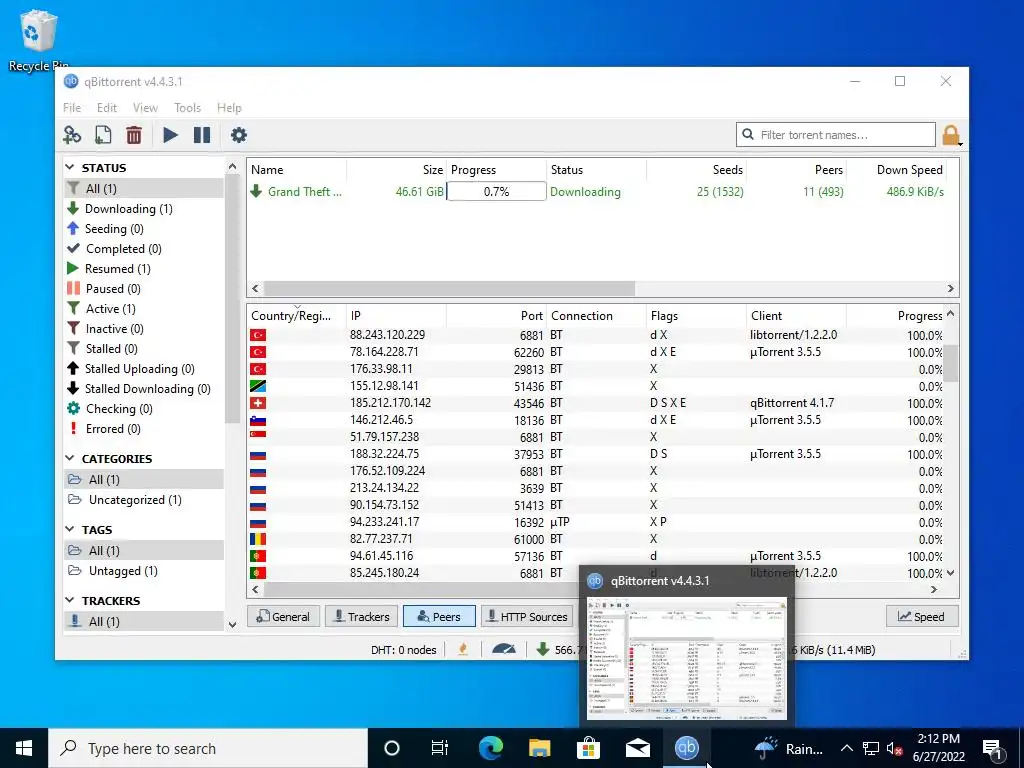This screenshot has width=1024, height=768.
Task: Click the red Delete torrent trash icon
Action: 134,135
